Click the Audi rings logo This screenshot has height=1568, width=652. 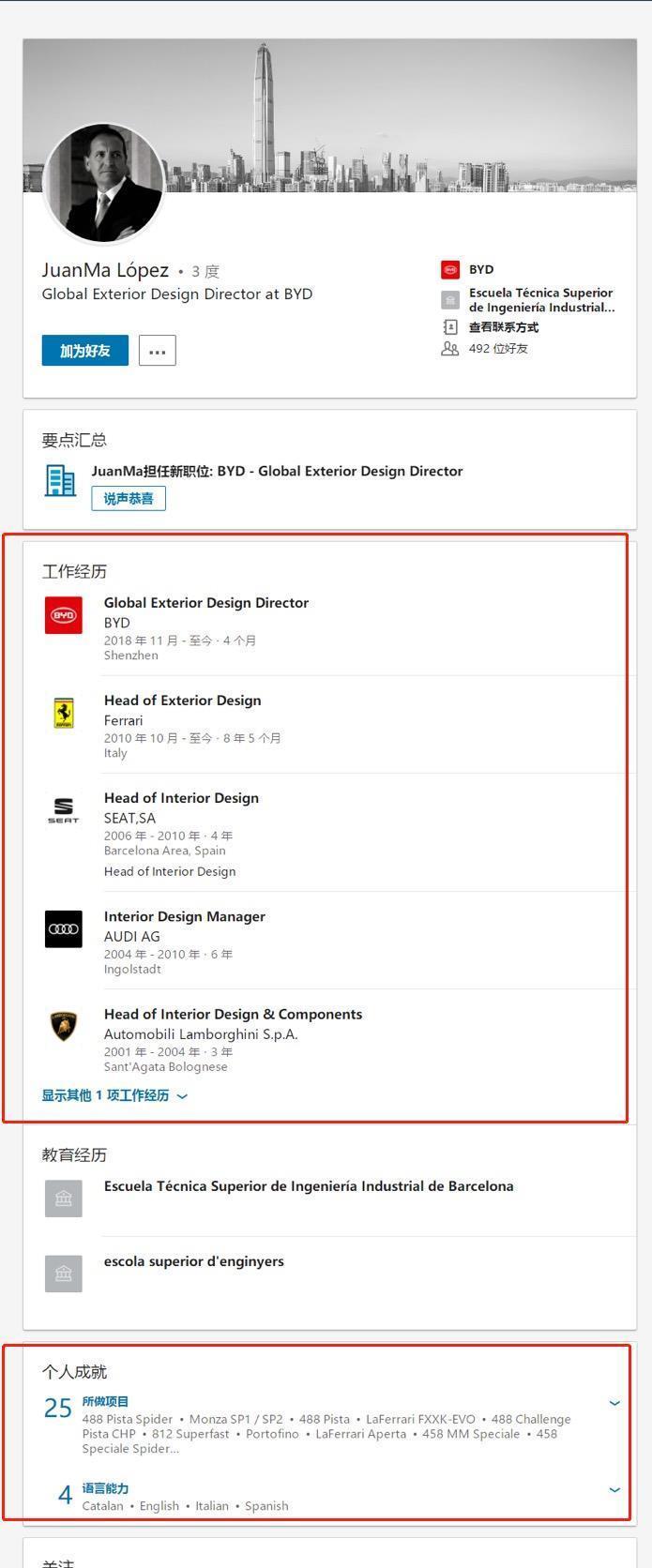click(x=64, y=928)
